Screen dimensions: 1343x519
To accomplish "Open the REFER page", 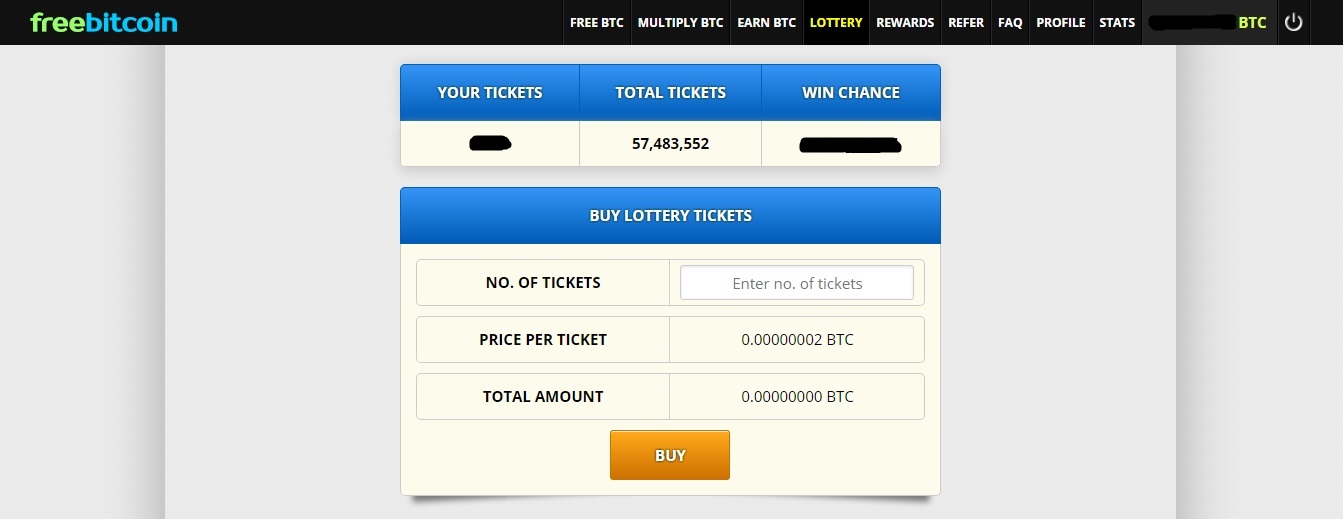I will pos(966,22).
